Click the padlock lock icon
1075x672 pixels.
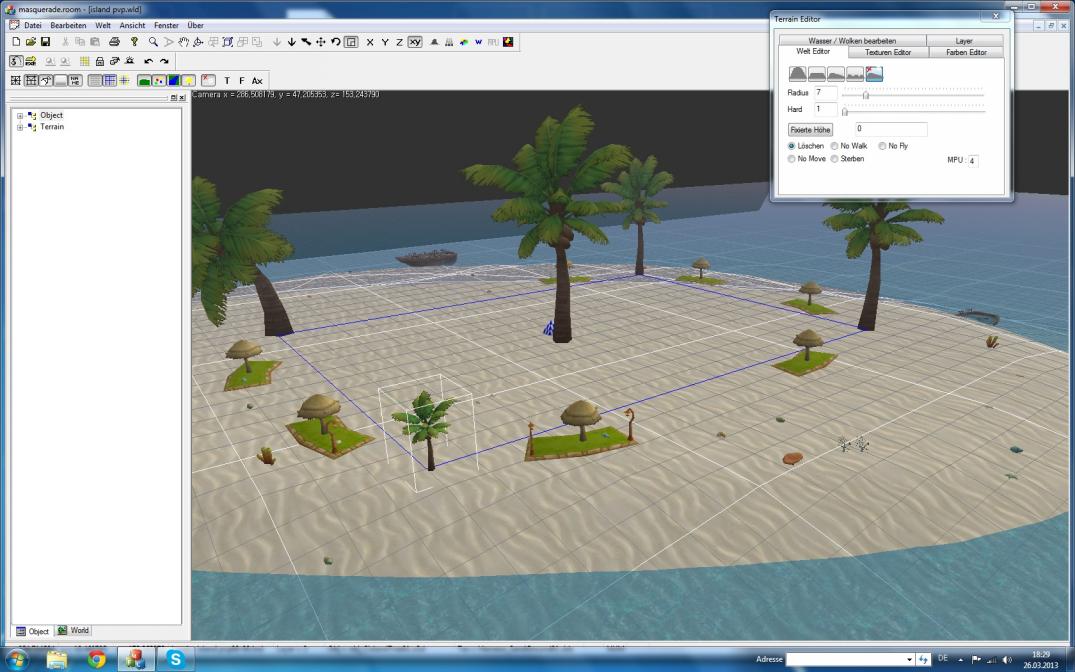(100, 61)
